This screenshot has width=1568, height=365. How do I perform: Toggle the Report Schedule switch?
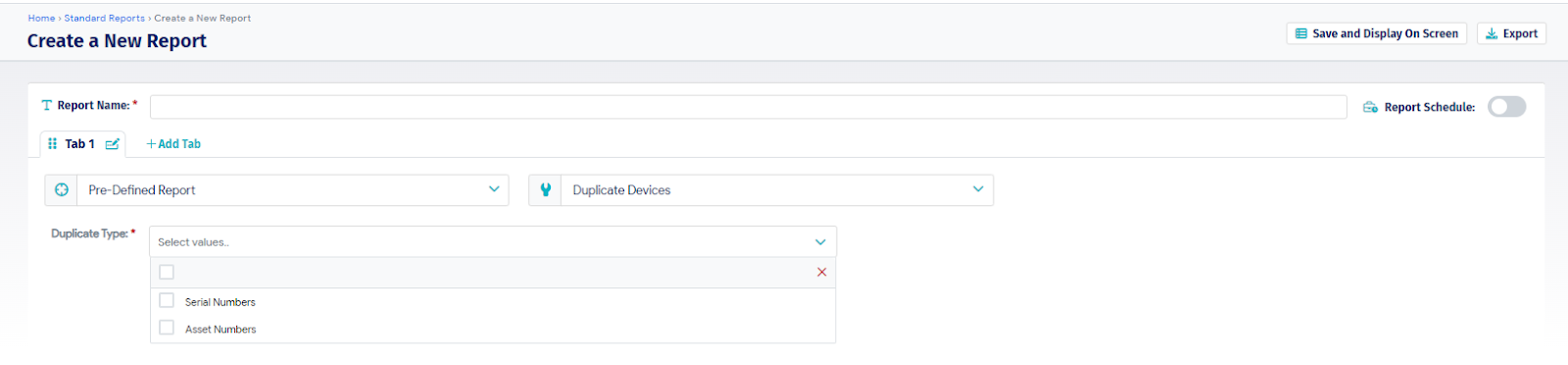tap(1506, 107)
